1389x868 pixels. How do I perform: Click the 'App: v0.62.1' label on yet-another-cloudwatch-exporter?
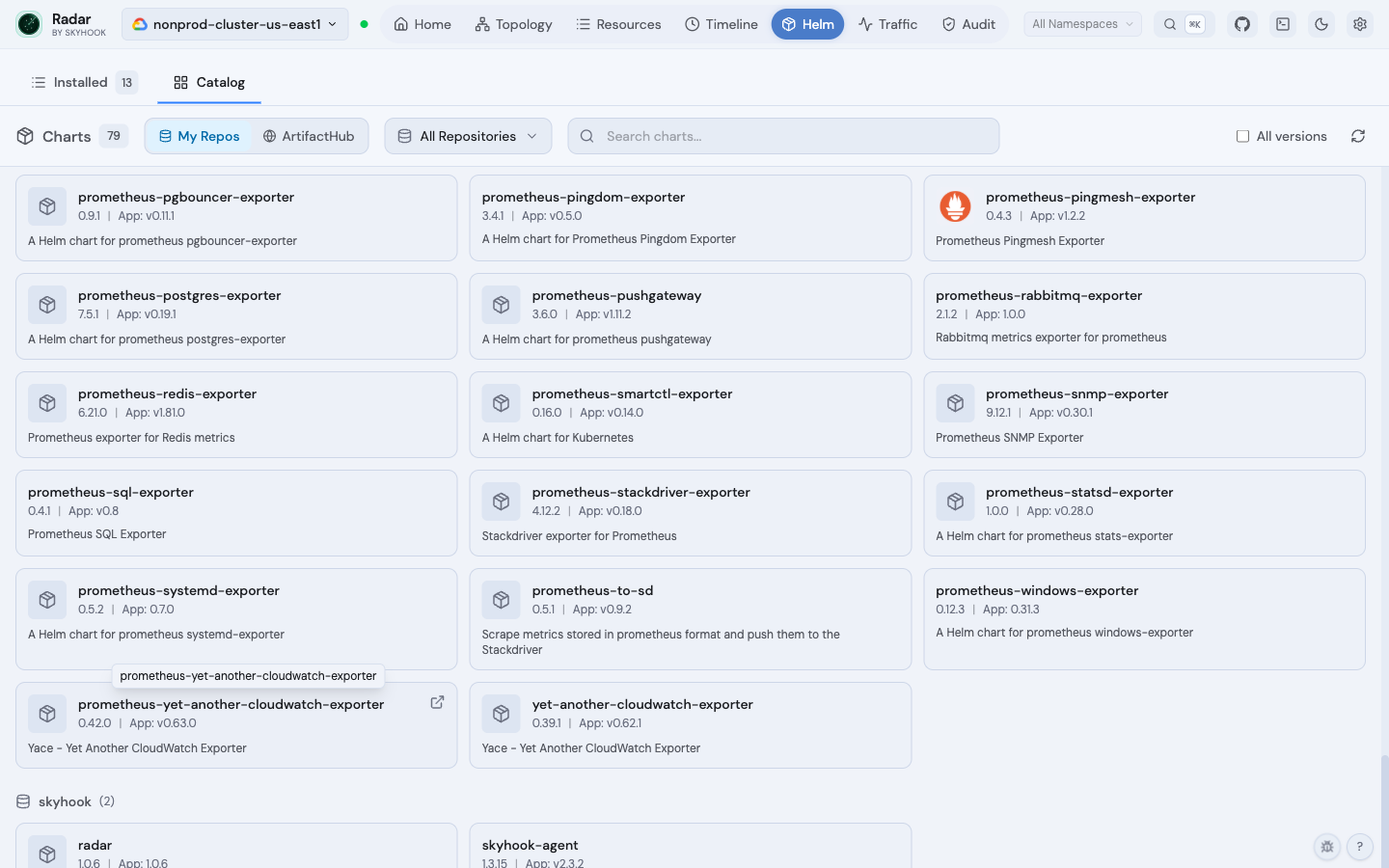[x=610, y=723]
